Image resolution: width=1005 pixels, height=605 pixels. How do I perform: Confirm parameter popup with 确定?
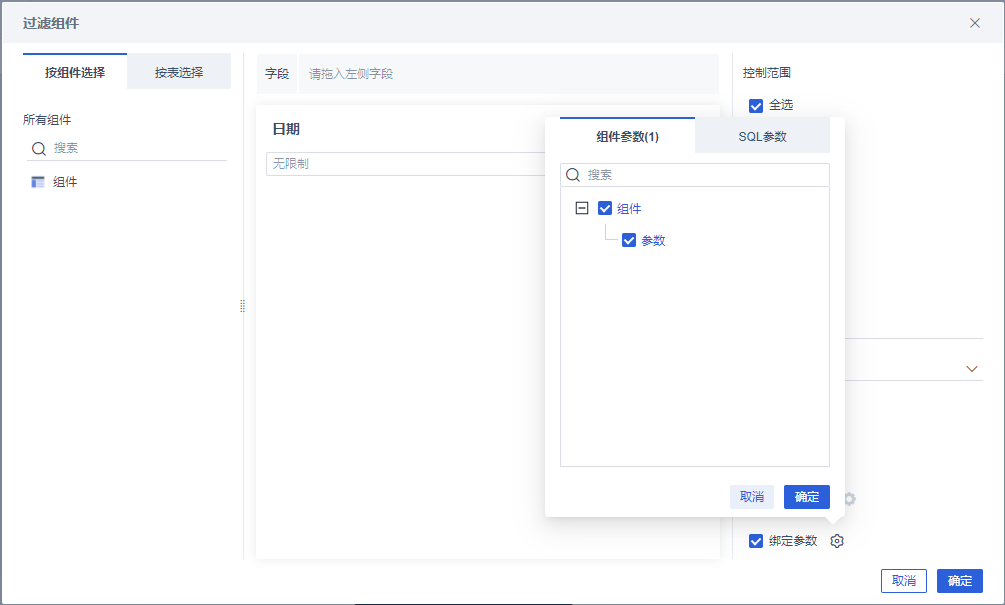click(x=807, y=497)
